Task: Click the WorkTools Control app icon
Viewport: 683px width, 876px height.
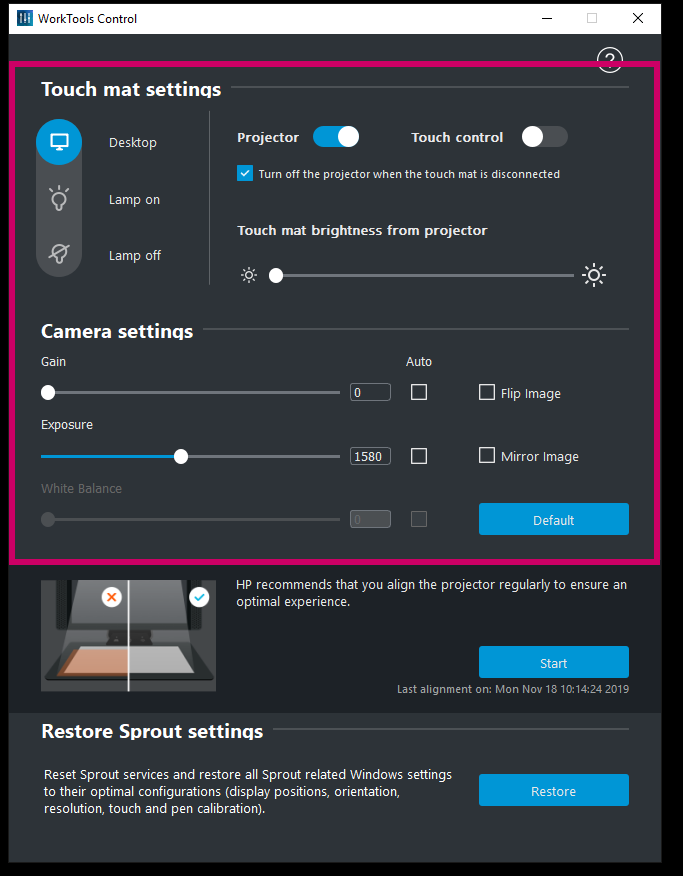Action: pyautogui.click(x=25, y=19)
